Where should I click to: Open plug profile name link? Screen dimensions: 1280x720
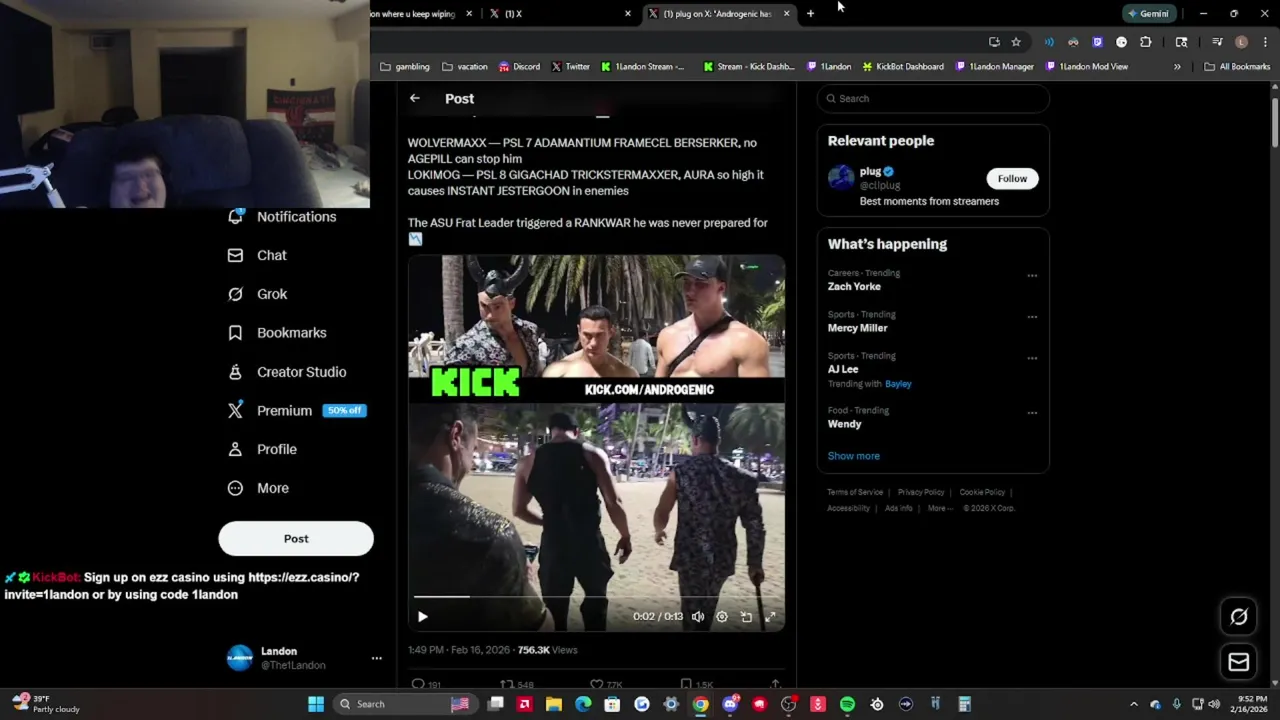(870, 171)
